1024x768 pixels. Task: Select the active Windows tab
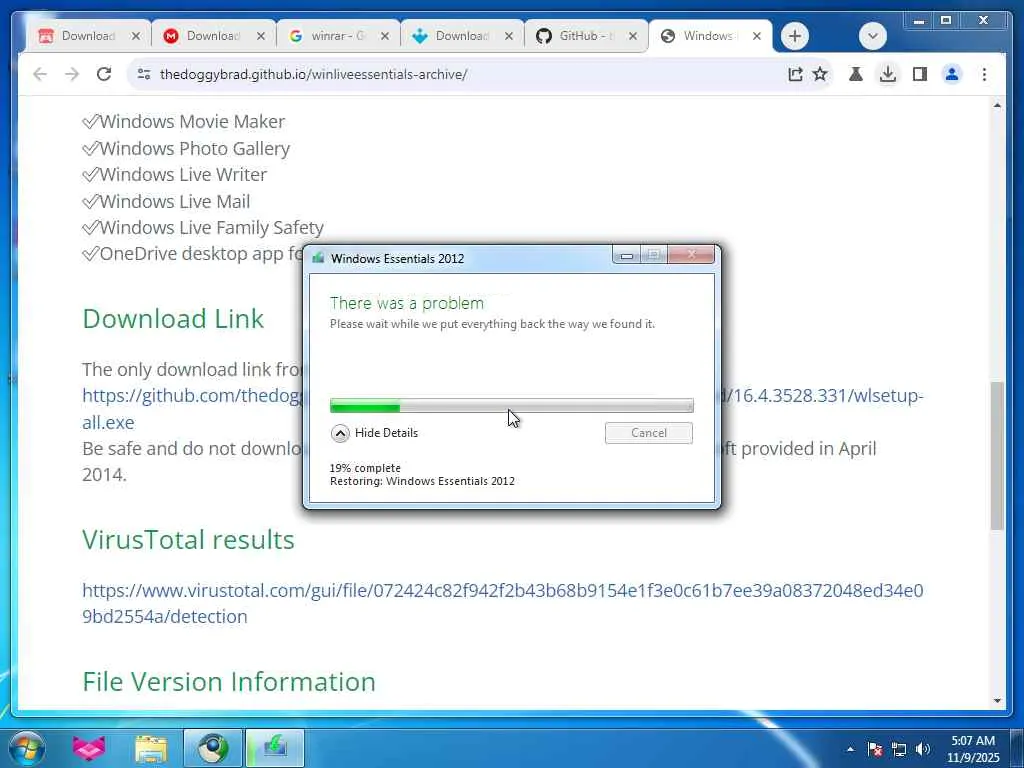click(708, 36)
